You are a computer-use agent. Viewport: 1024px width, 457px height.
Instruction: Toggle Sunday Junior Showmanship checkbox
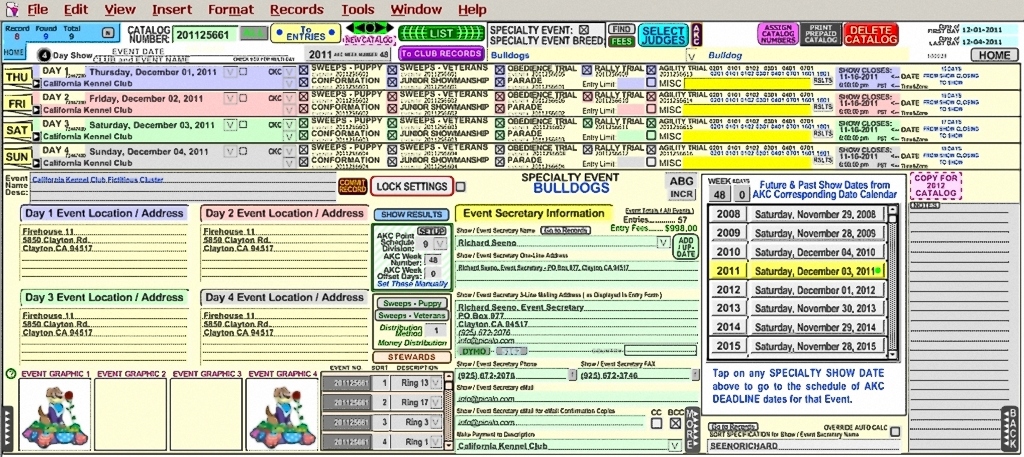point(392,161)
